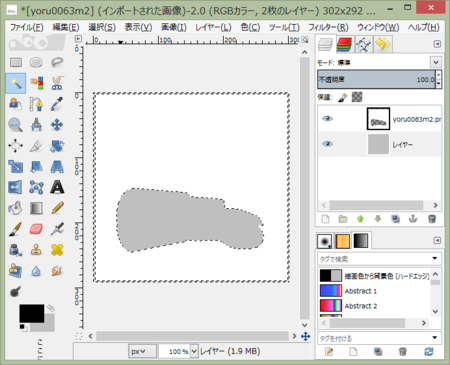Viewport: 450px width, 365px height.
Task: Select the Eraser tool
Action: pos(36,229)
